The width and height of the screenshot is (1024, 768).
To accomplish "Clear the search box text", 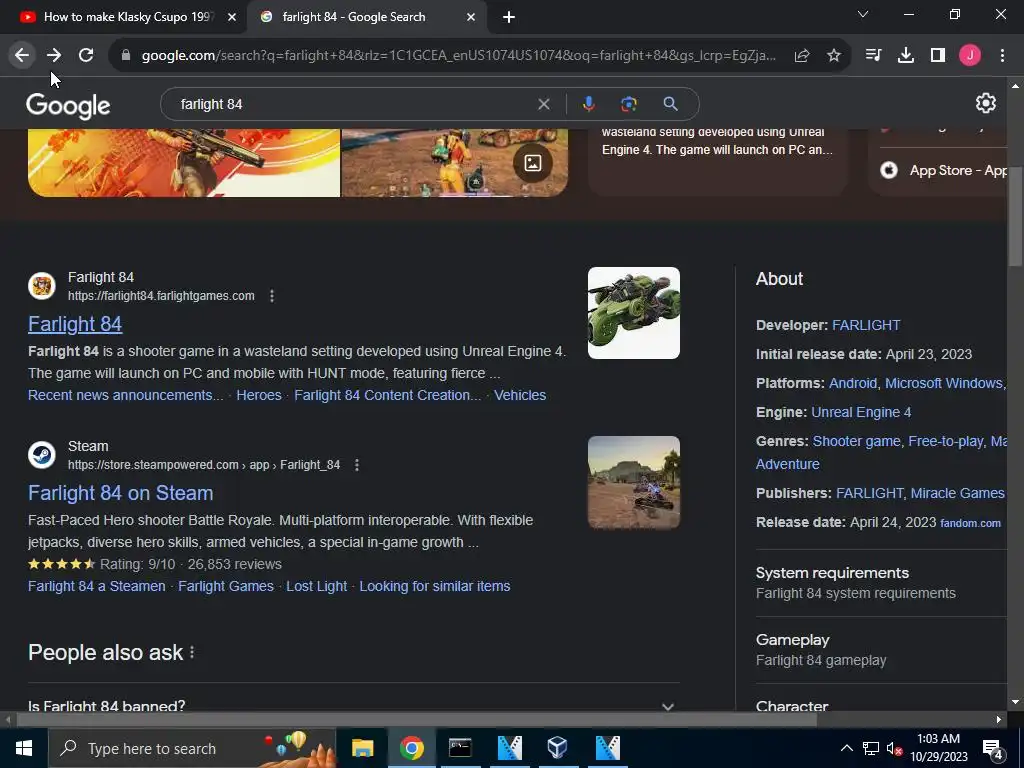I will tap(543, 104).
